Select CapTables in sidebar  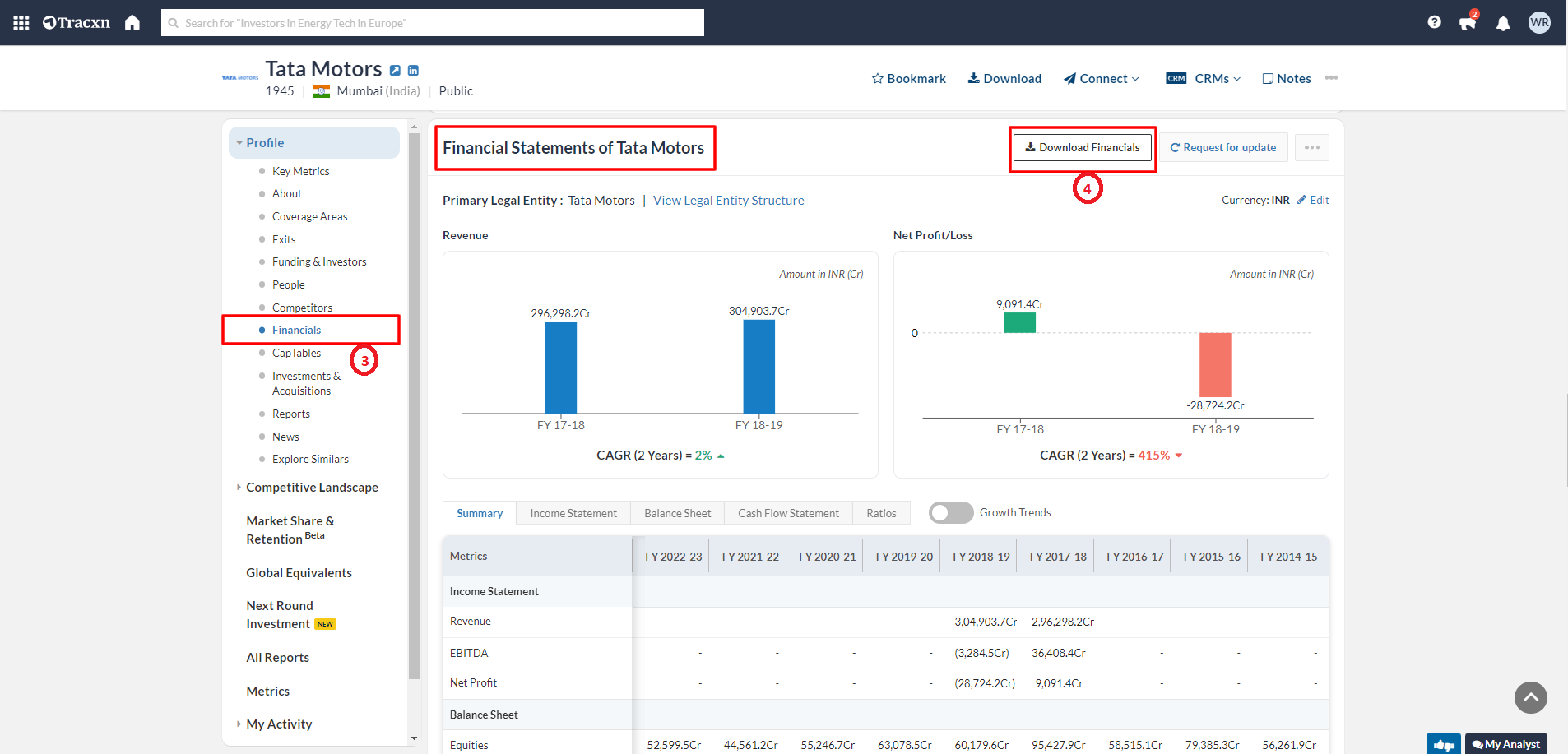296,353
